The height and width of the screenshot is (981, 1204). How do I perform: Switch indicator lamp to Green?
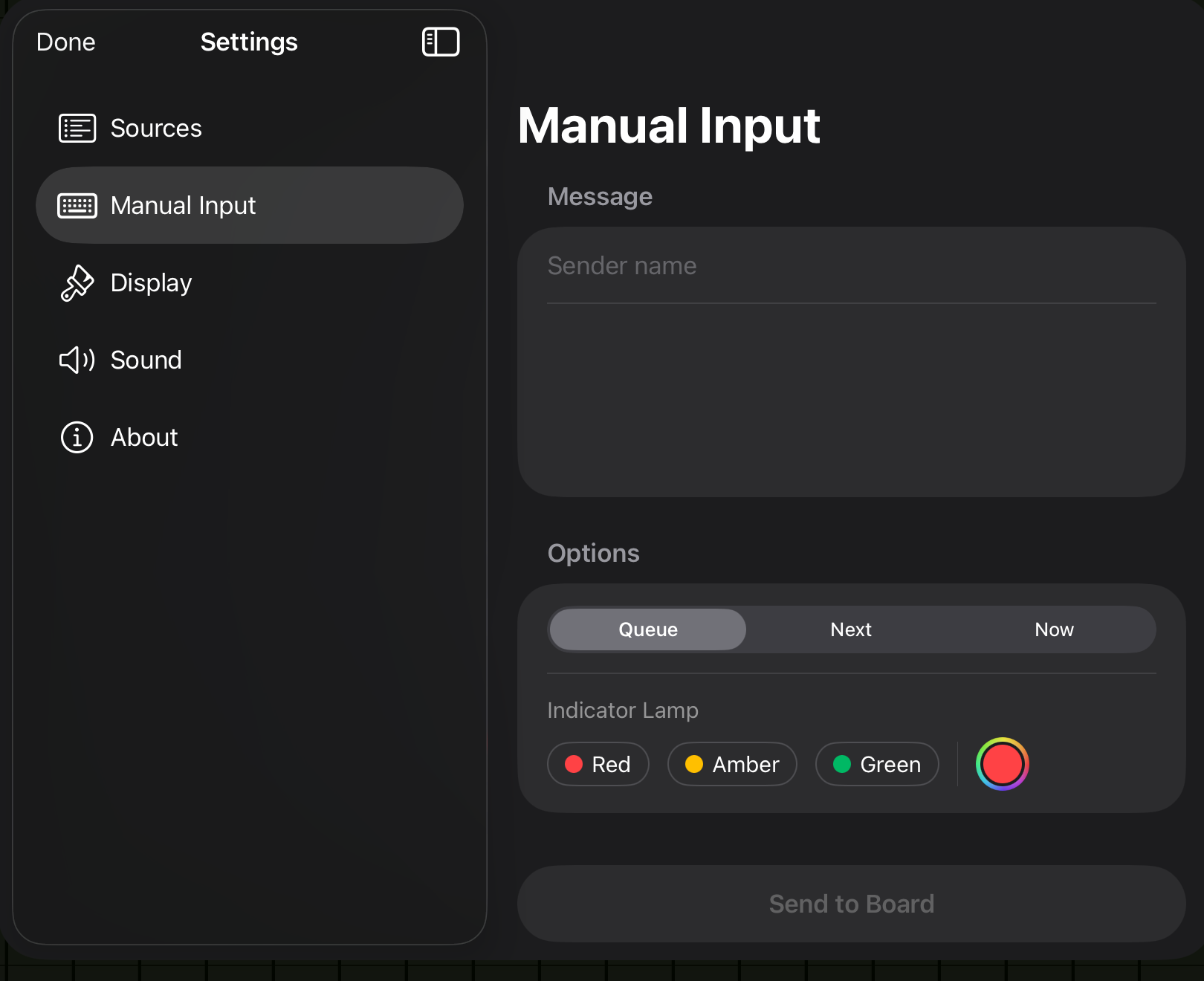coord(877,764)
